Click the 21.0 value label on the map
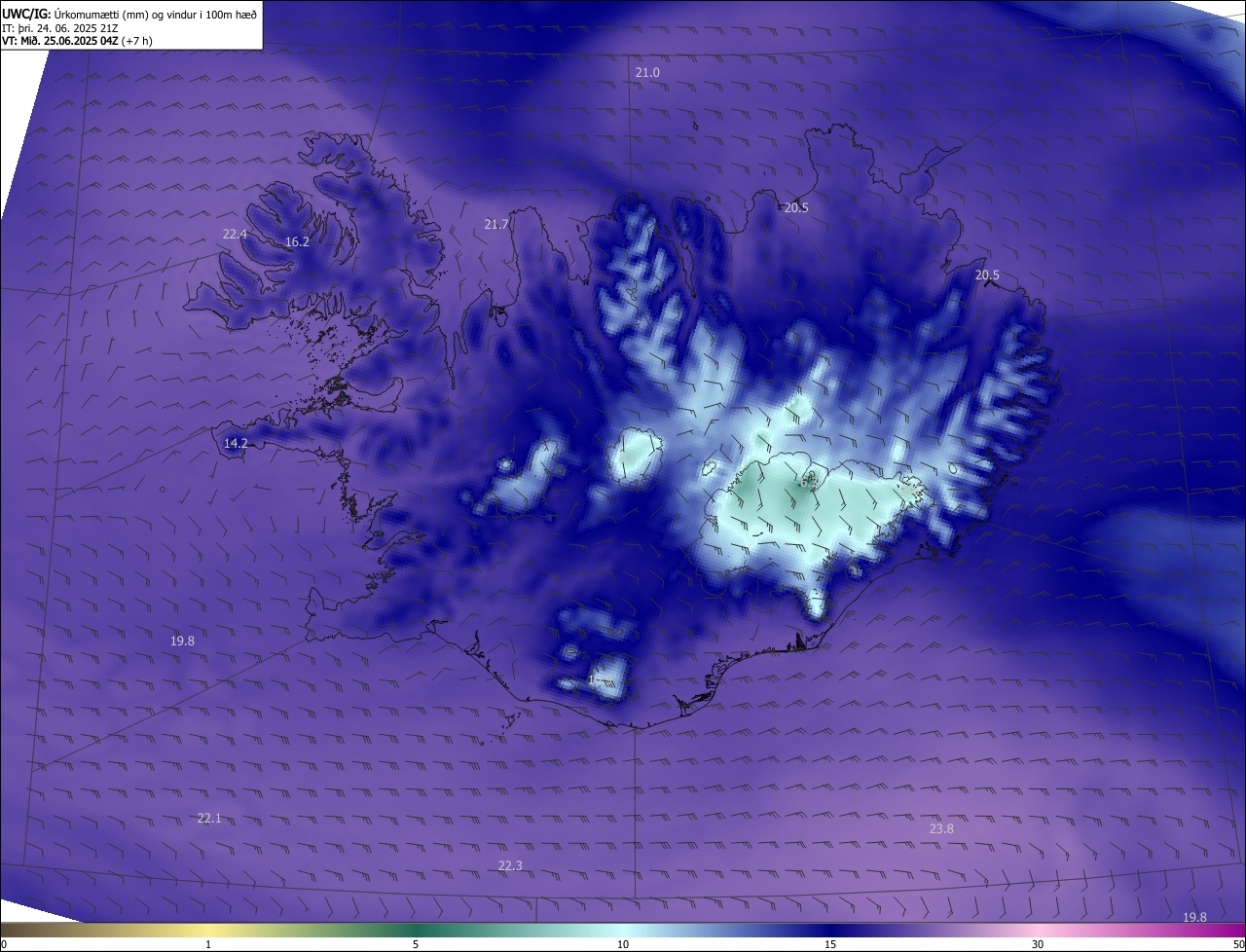This screenshot has width=1246, height=952. (x=647, y=73)
